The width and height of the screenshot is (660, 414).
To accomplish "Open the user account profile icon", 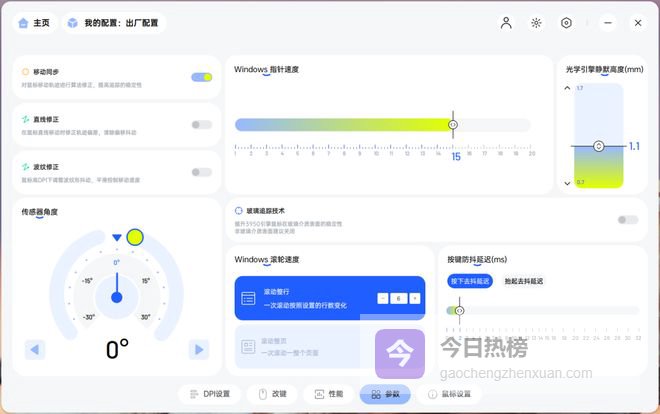I will tap(506, 23).
